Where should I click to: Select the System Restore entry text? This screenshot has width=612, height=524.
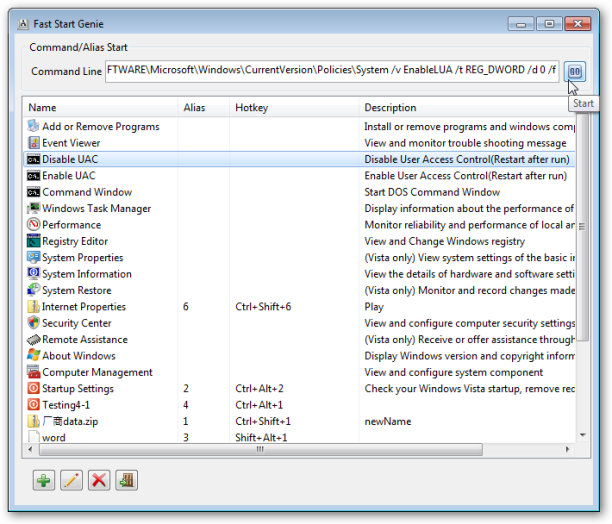click(76, 291)
